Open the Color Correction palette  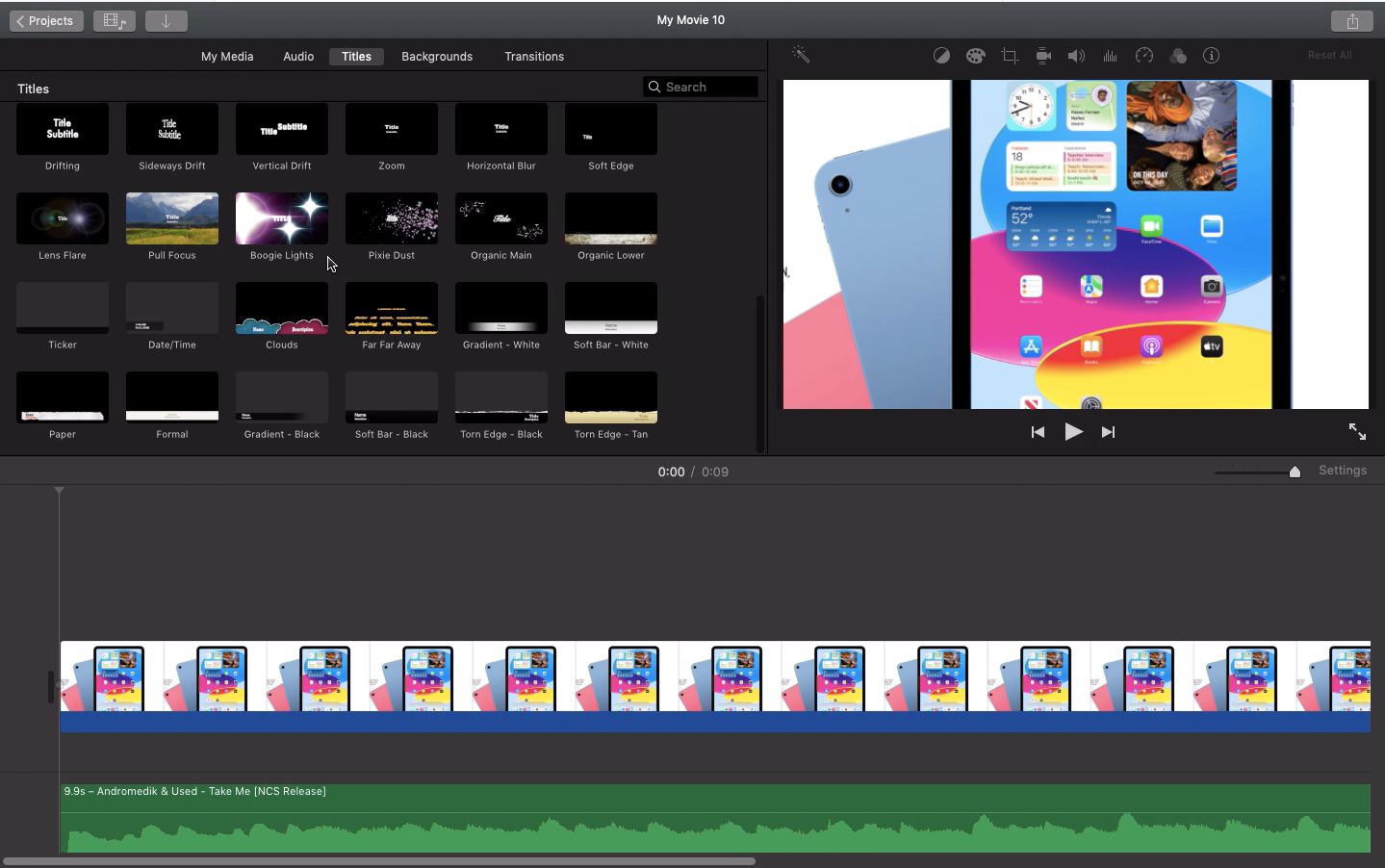coord(975,55)
